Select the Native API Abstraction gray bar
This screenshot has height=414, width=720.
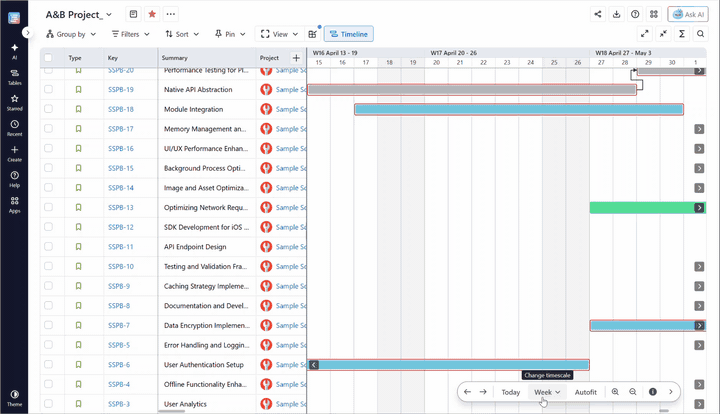(x=472, y=90)
